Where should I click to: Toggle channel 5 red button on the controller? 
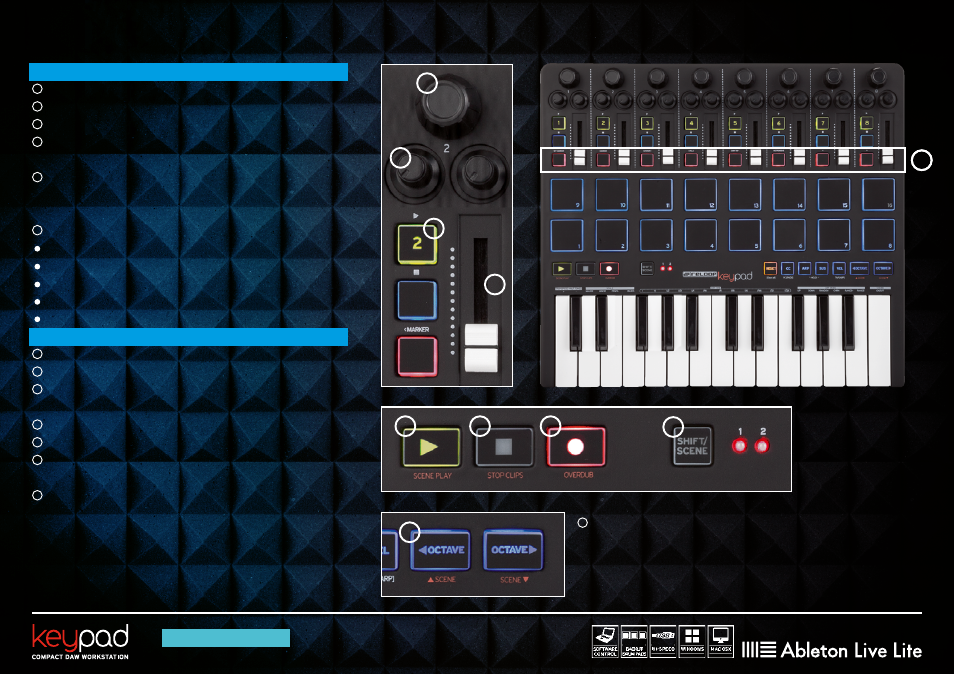(735, 160)
